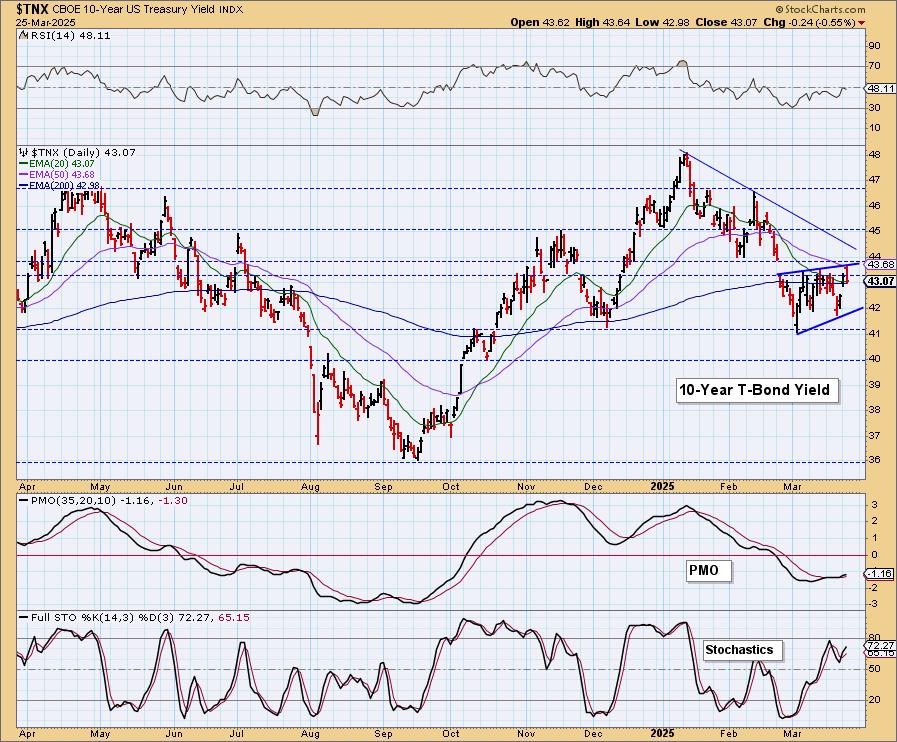The image size is (897, 742).
Task: Click the Low 42.98 value in header
Action: click(662, 22)
